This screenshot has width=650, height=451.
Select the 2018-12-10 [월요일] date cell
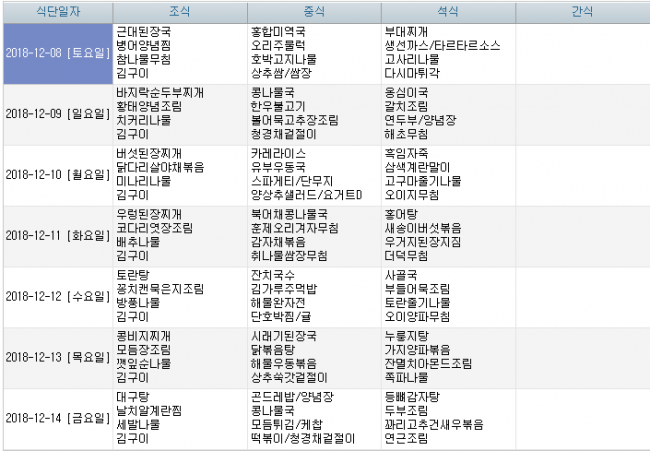coord(56,174)
